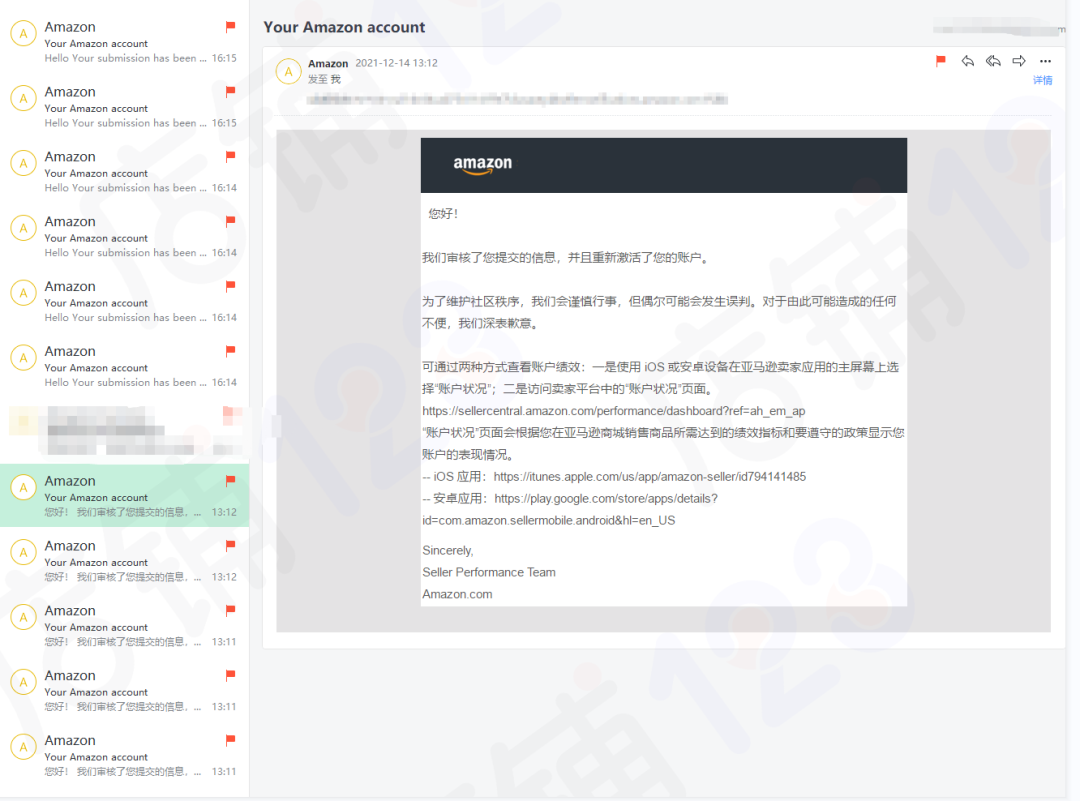Click the subject header Your Amazon account
The width and height of the screenshot is (1080, 801).
pos(344,27)
